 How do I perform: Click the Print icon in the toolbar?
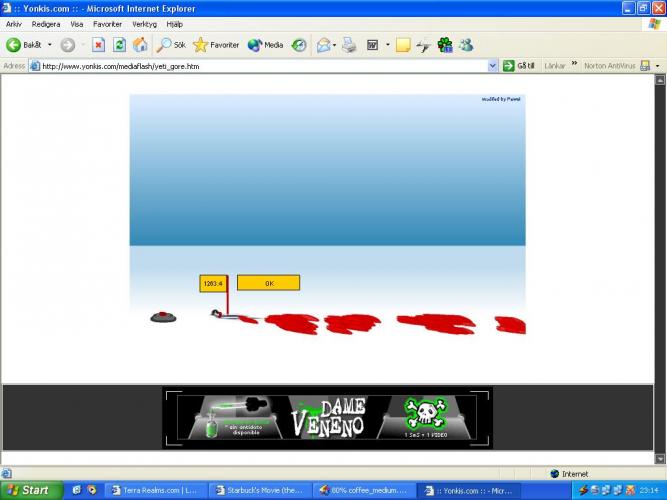click(x=349, y=45)
